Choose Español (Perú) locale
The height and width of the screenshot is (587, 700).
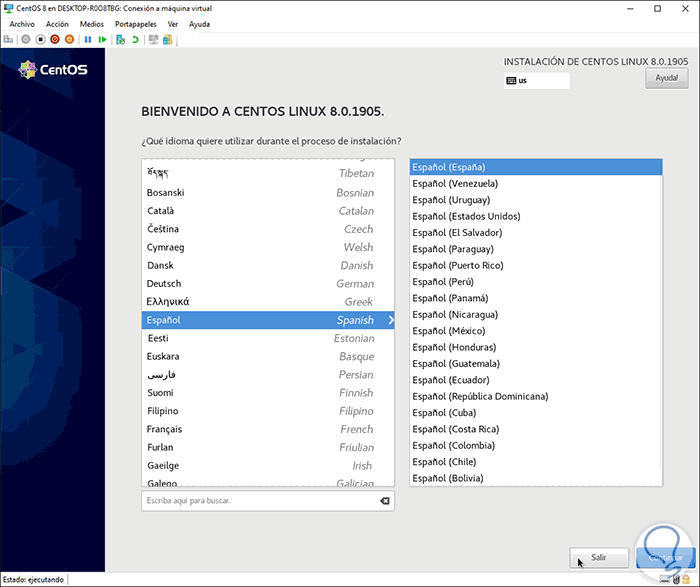[536, 282]
